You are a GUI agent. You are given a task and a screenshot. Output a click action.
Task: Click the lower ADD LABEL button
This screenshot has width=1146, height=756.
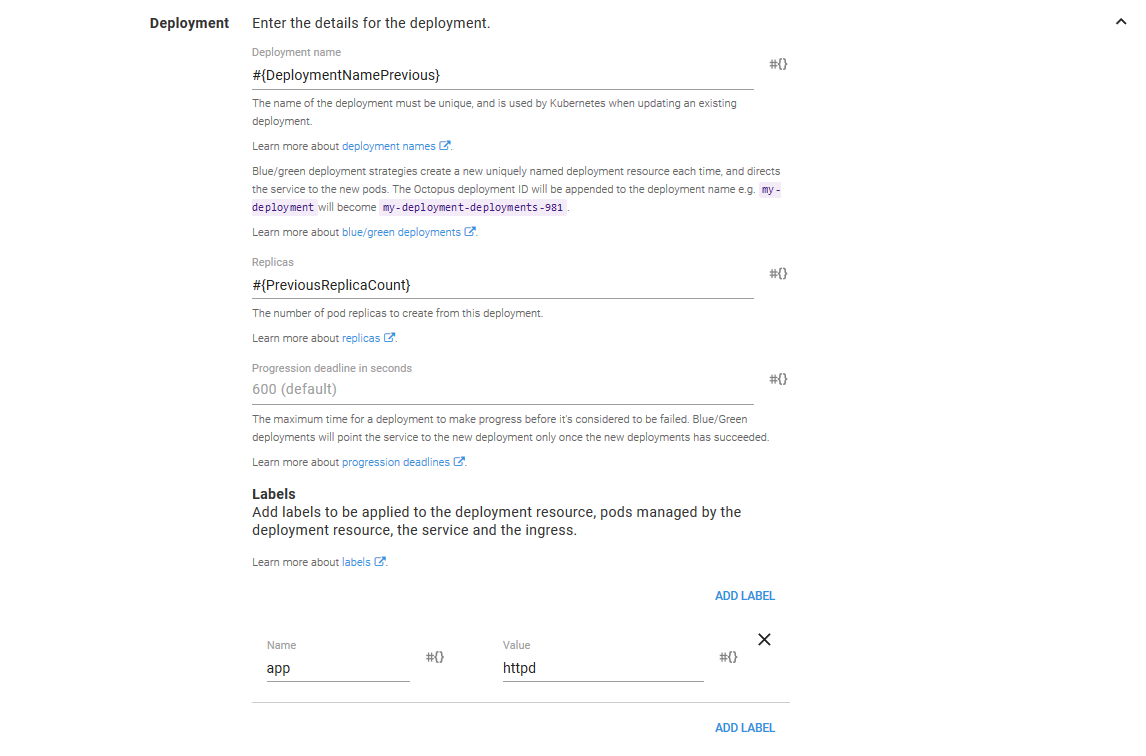[x=745, y=728]
